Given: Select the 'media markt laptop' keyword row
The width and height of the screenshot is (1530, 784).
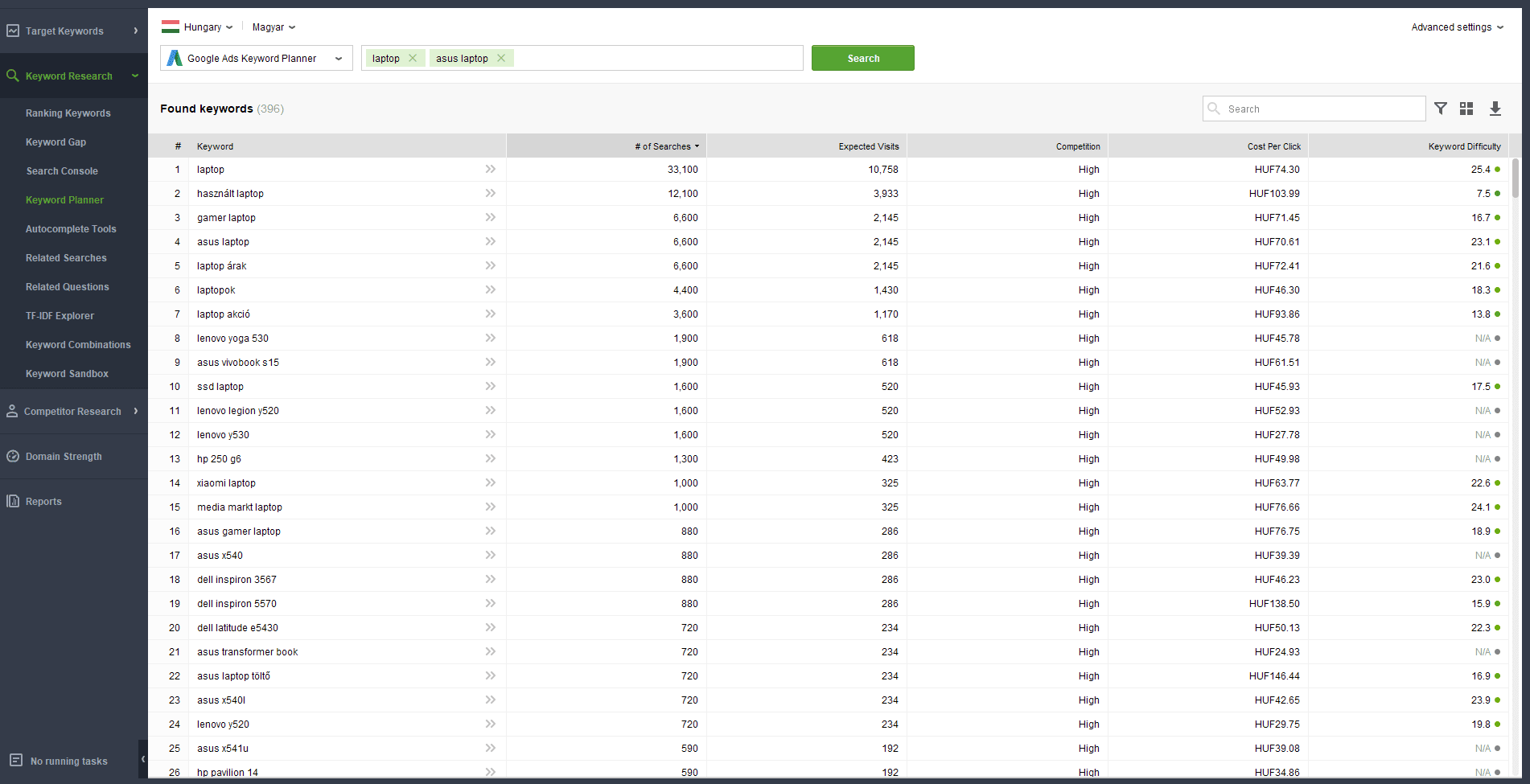Looking at the screenshot, I should click(829, 507).
